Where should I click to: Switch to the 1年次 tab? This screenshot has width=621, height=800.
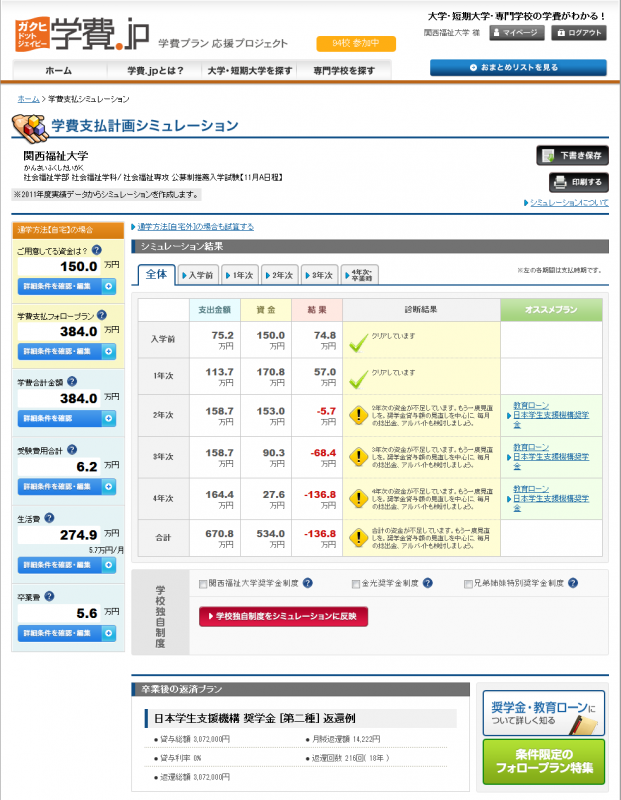(240, 275)
